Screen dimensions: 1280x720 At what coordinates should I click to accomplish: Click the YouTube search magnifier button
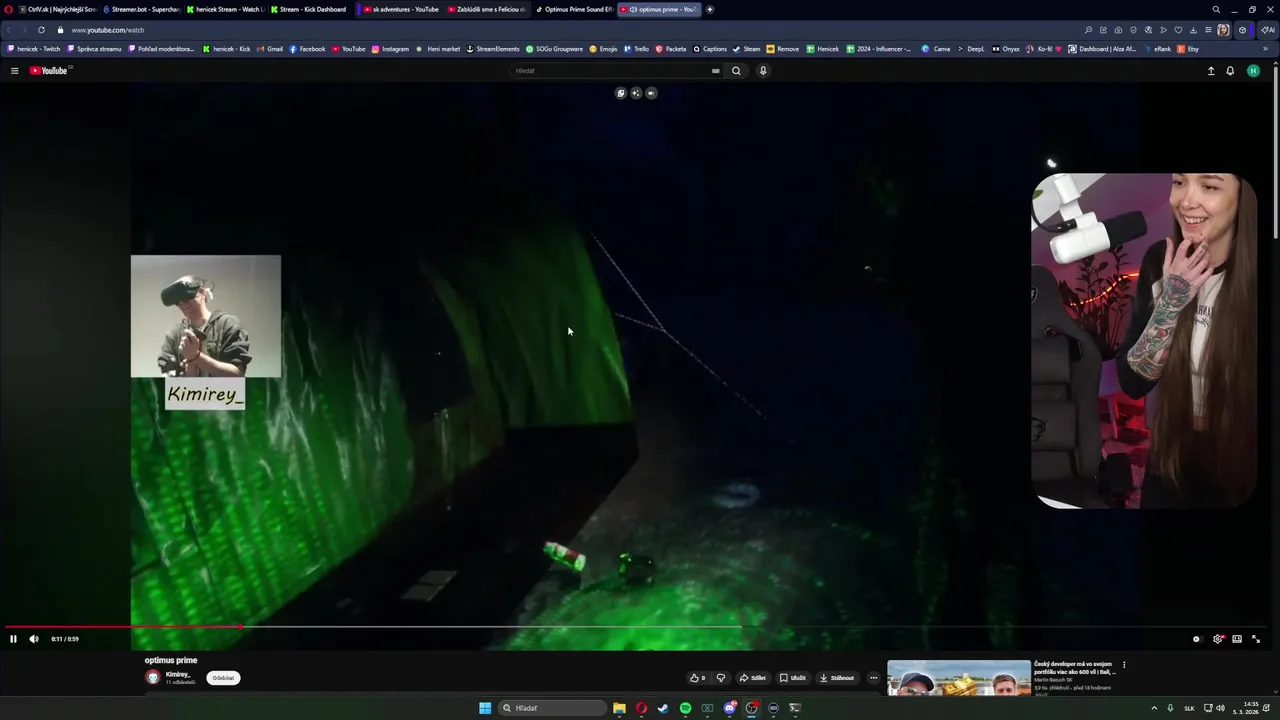click(x=736, y=71)
